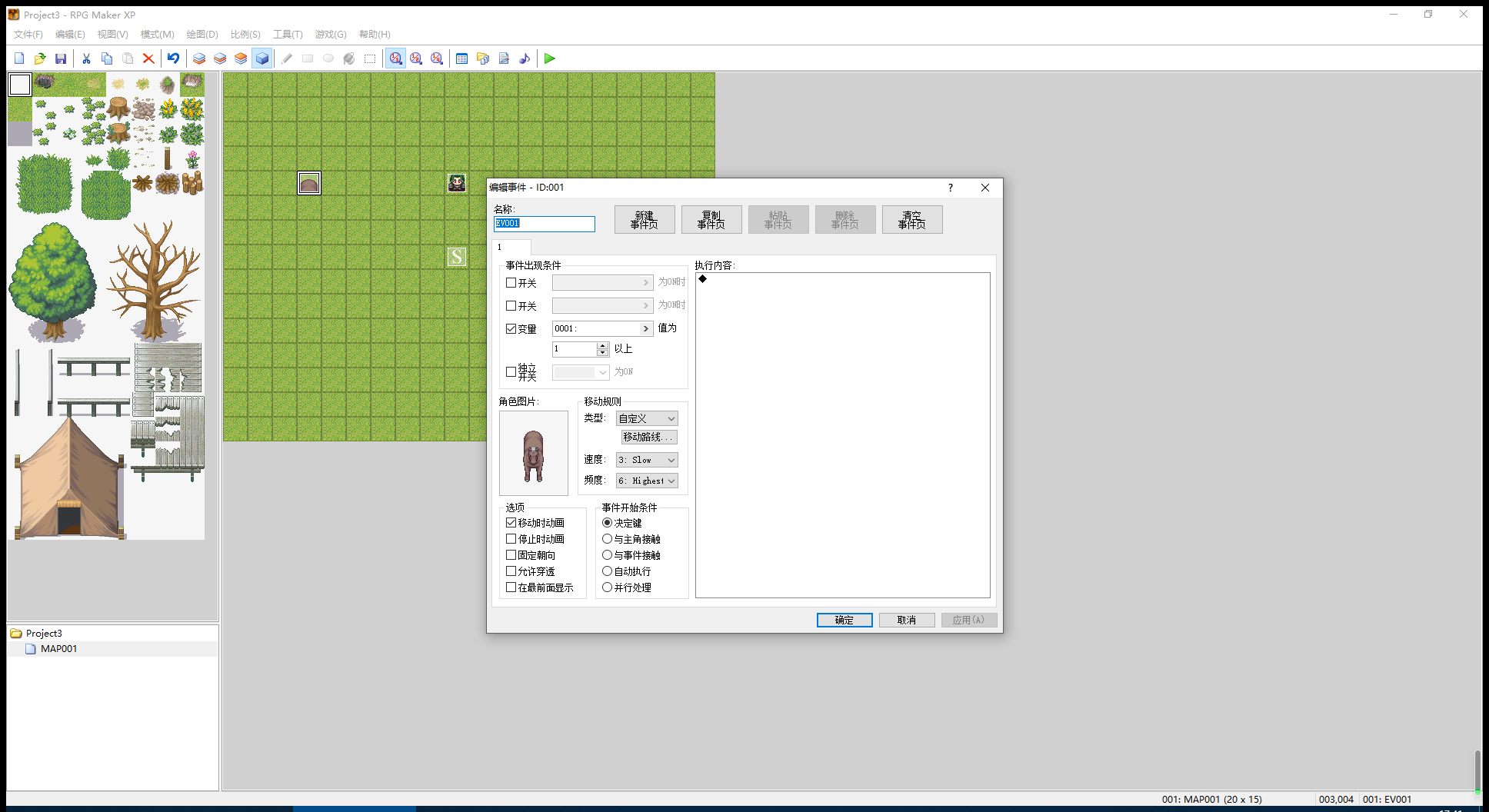Increase variable value with the spinner arrow
The height and width of the screenshot is (812, 1489).
pos(602,345)
